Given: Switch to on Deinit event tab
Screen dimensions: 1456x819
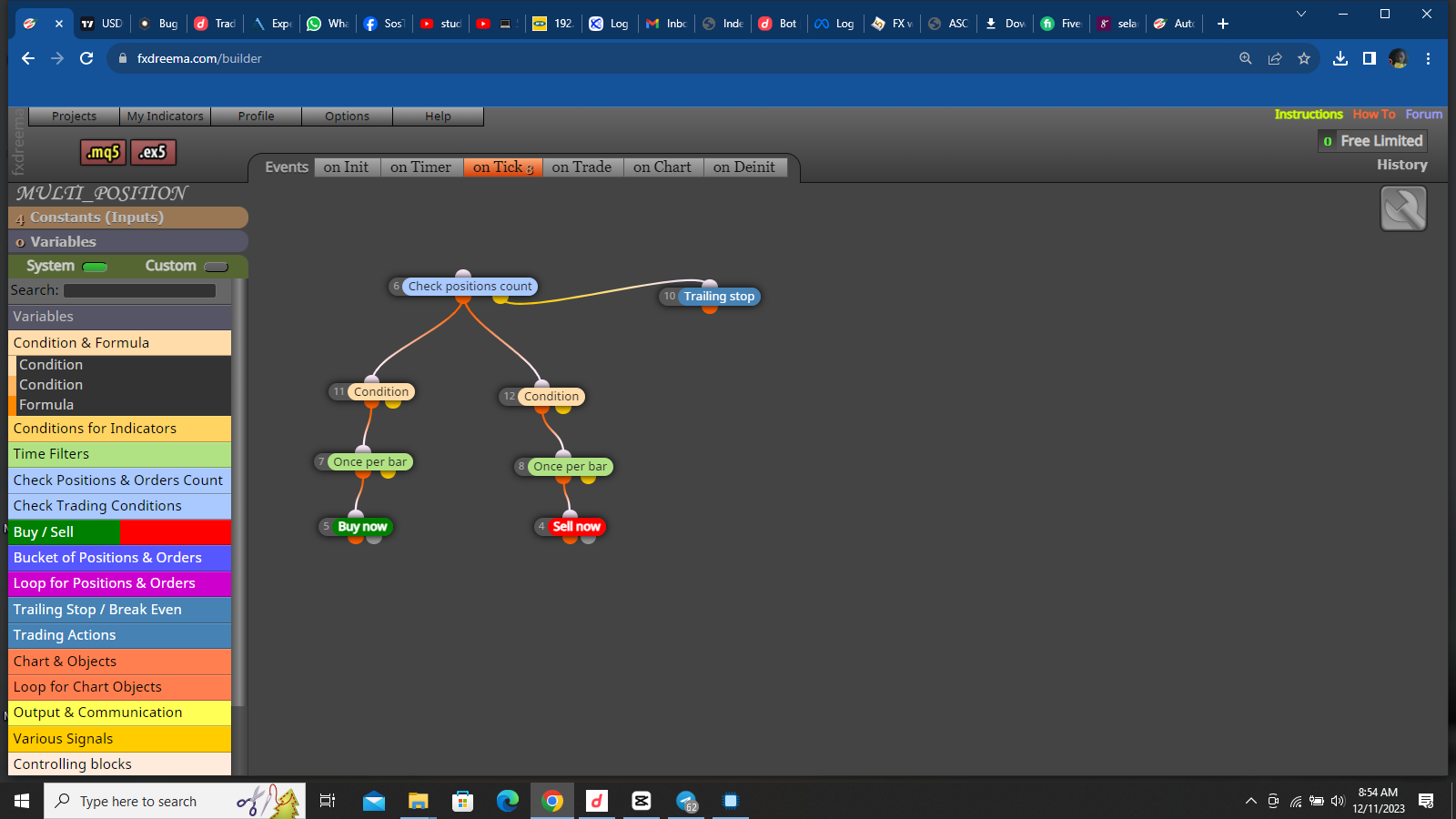Looking at the screenshot, I should tap(744, 167).
